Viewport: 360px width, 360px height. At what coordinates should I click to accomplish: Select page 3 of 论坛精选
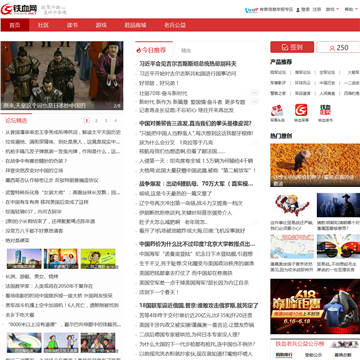[x=106, y=121]
